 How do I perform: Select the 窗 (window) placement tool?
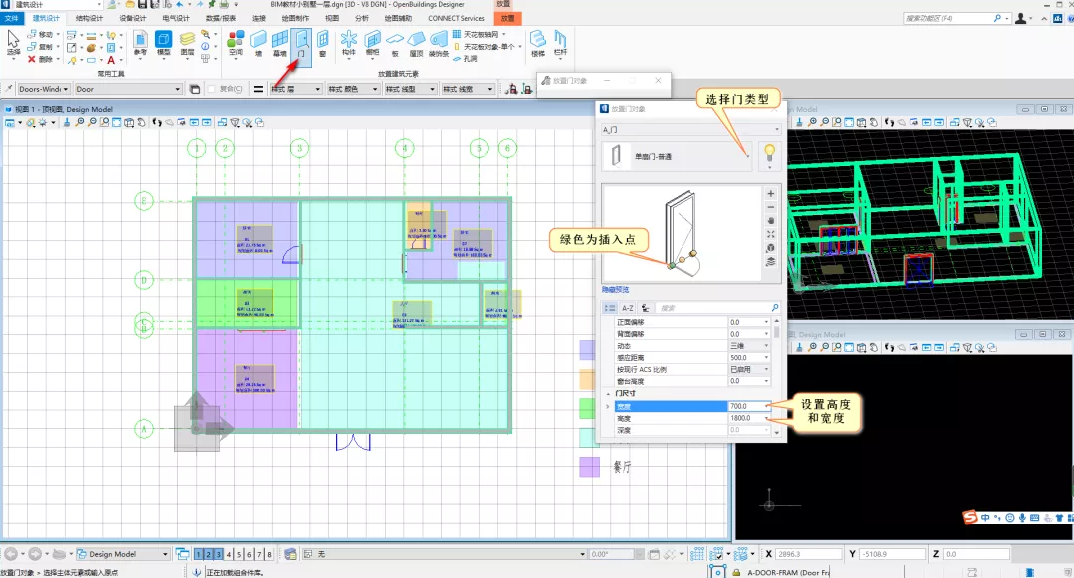point(323,44)
